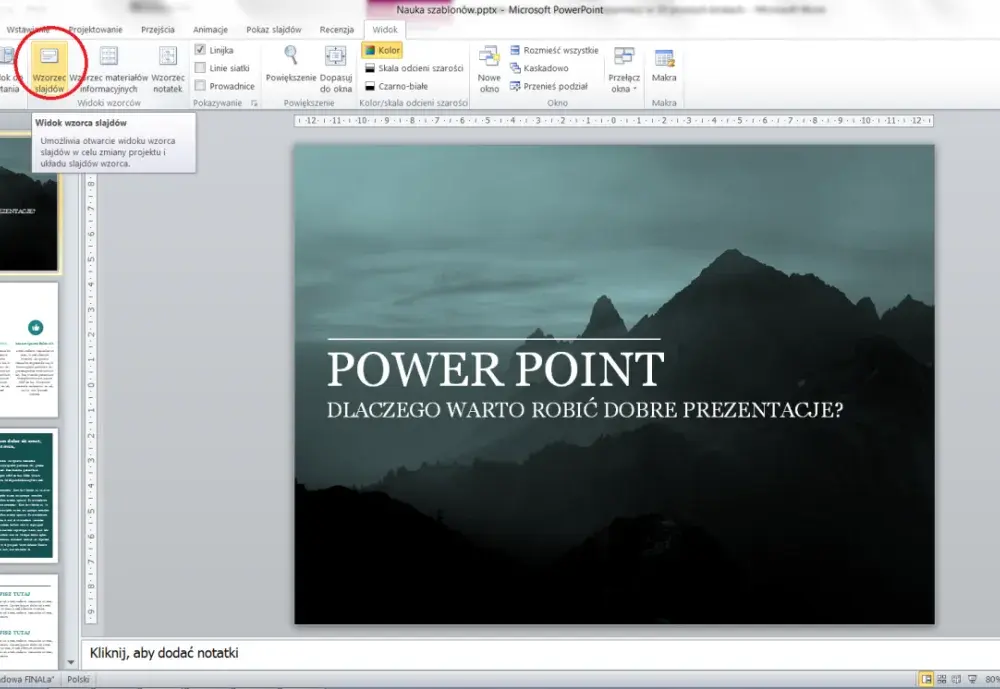Click Dopasuj do okna icon

[335, 56]
